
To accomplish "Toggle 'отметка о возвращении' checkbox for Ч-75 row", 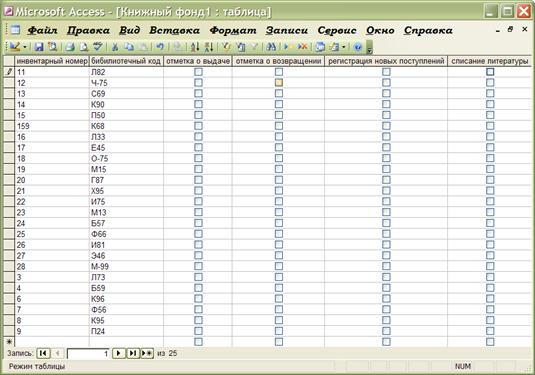I will 279,83.
